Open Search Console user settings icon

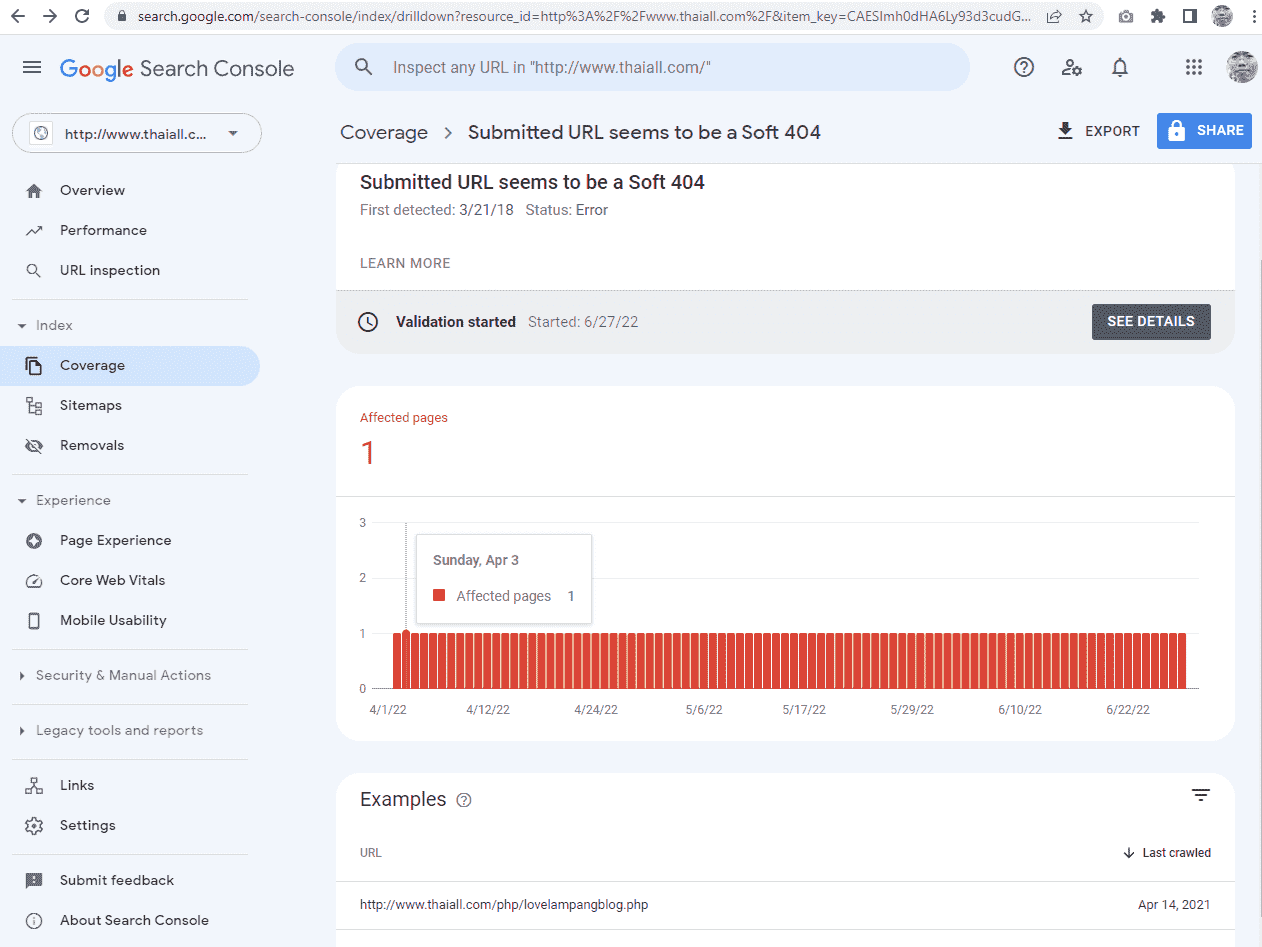tap(1072, 68)
